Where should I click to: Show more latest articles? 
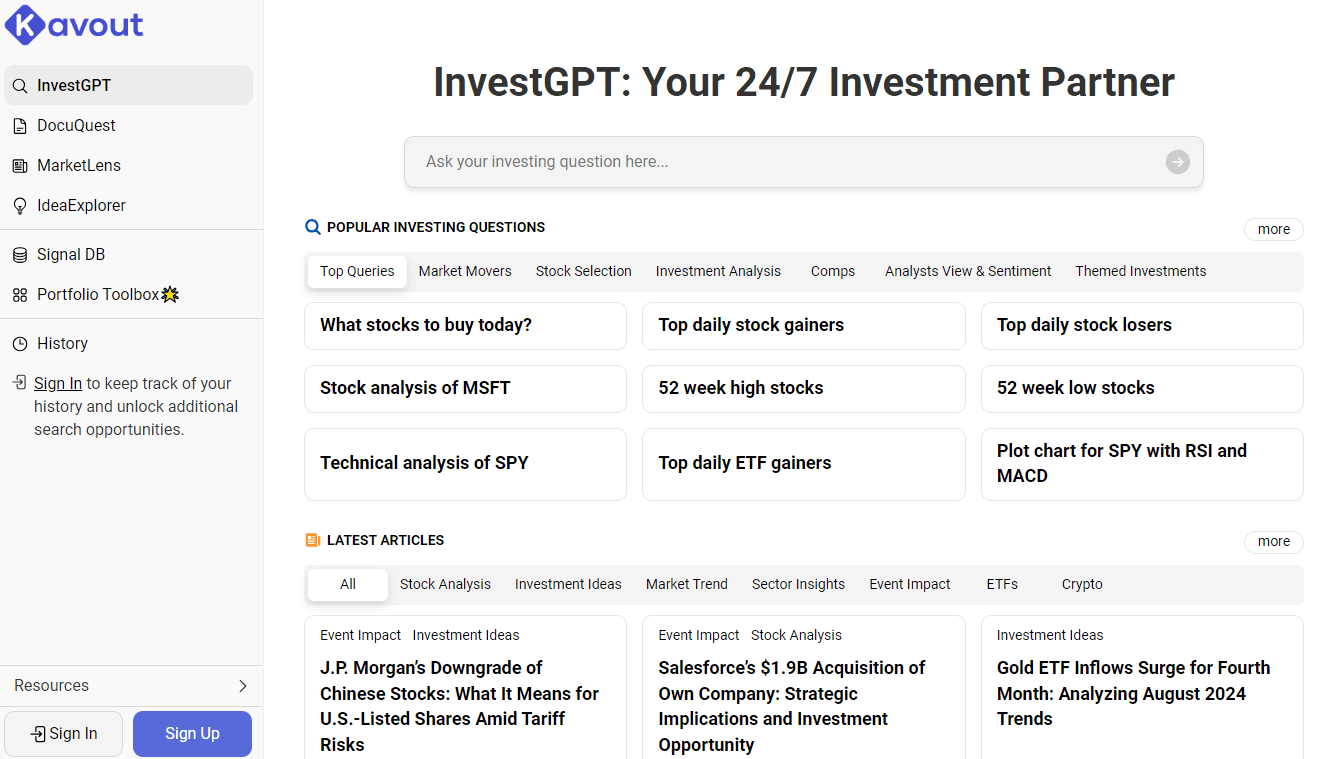[x=1273, y=541]
